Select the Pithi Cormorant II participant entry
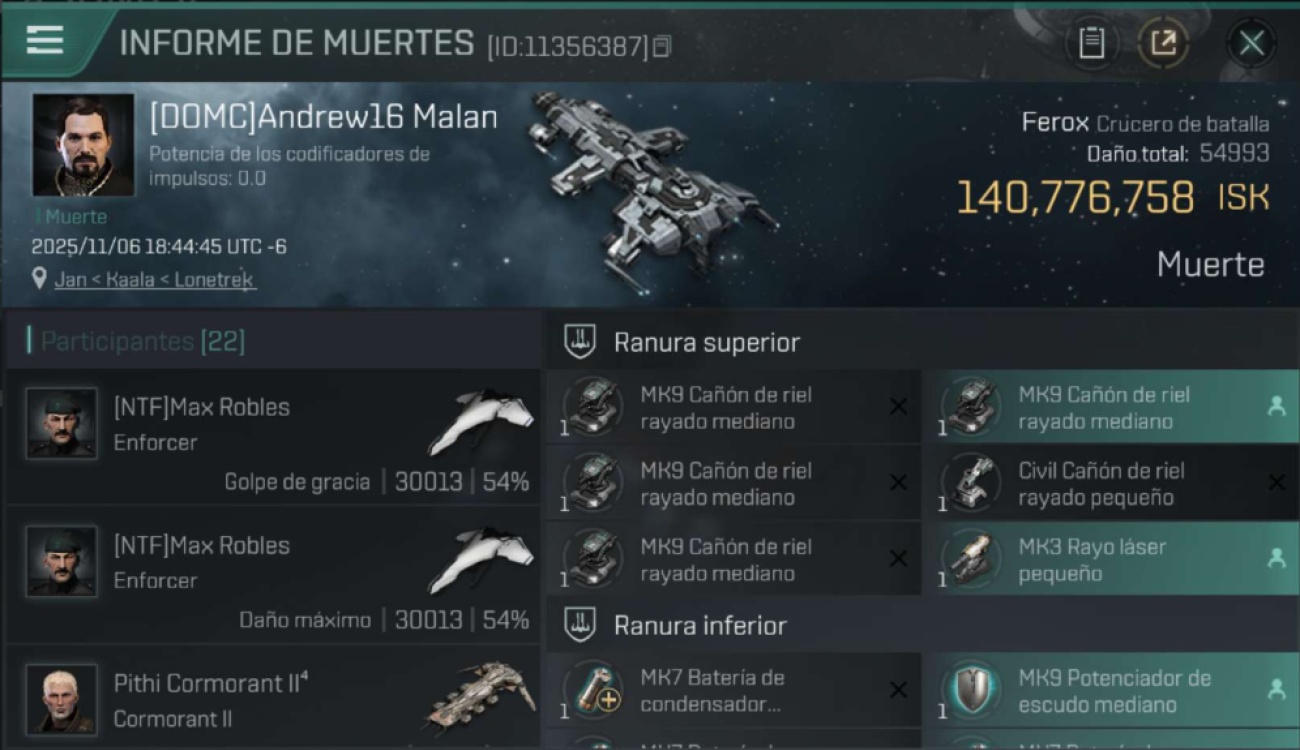1300x750 pixels. coord(273,700)
